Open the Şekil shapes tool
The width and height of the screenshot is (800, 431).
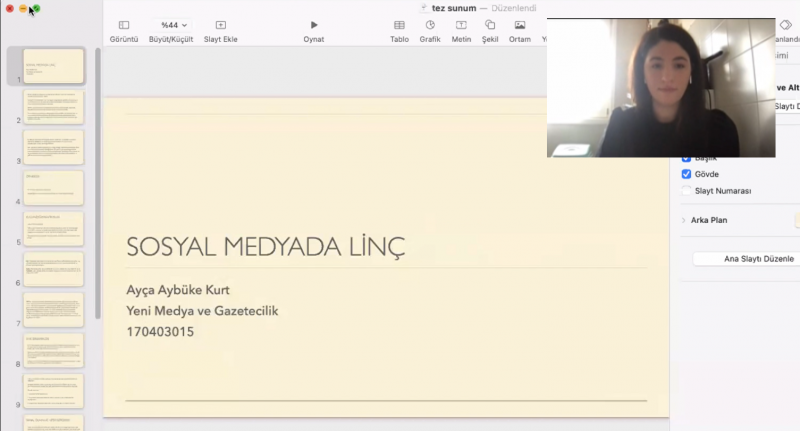(x=489, y=25)
